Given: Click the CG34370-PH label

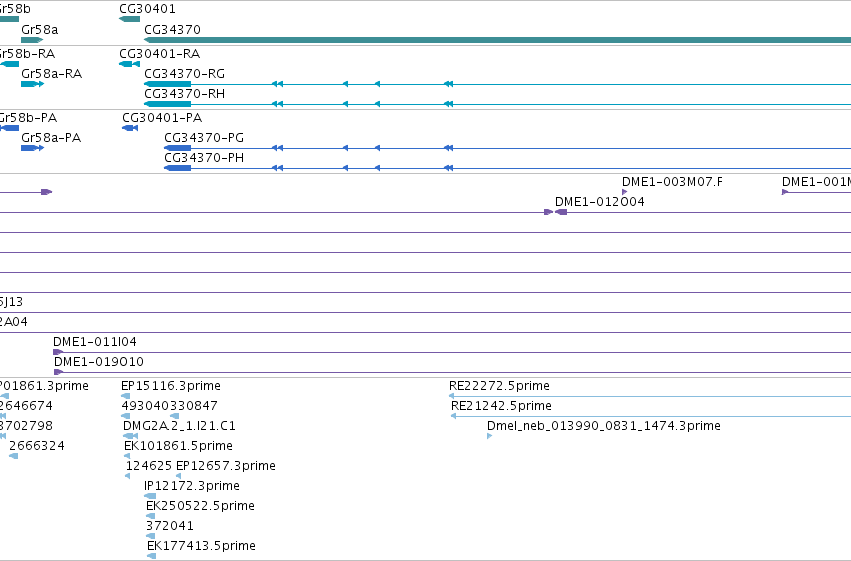Looking at the screenshot, I should [x=204, y=157].
